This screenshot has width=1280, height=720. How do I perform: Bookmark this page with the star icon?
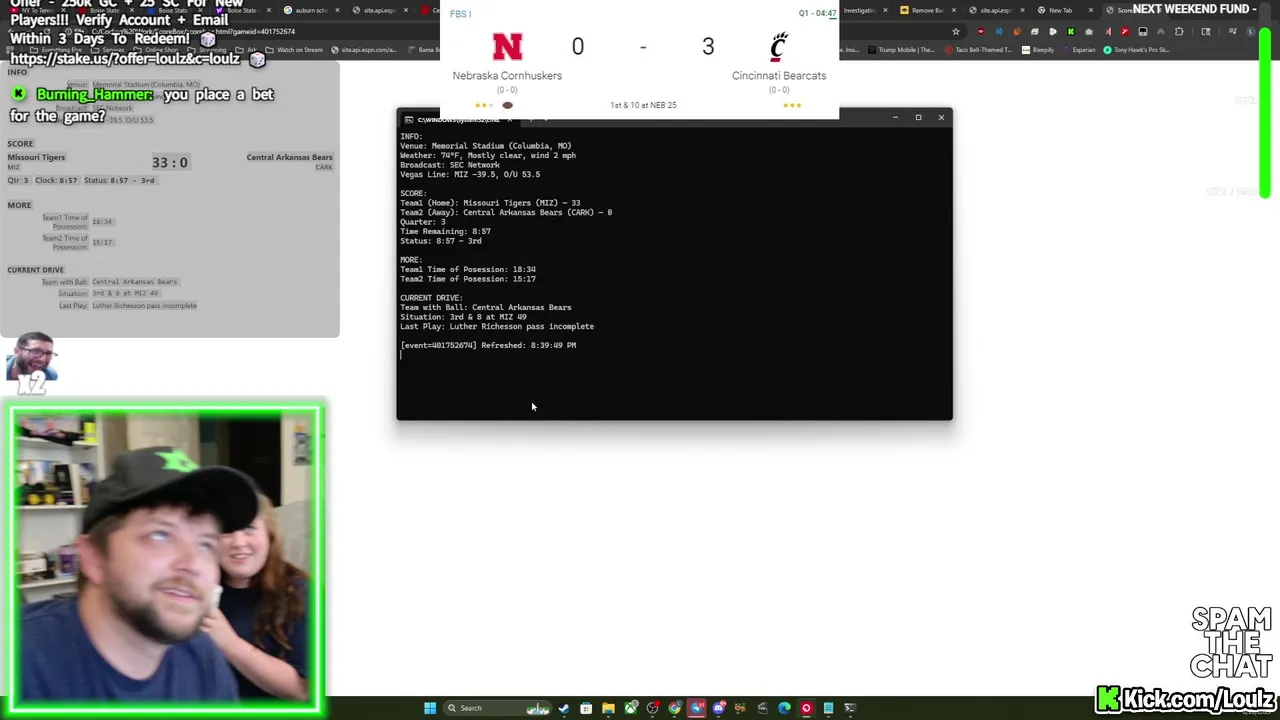pyautogui.click(x=956, y=31)
